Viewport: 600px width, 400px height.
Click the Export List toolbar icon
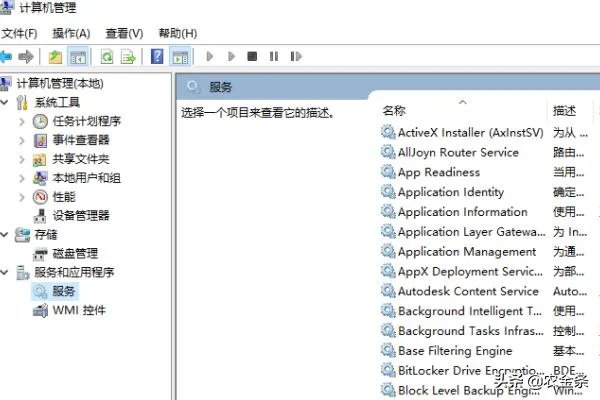(127, 57)
